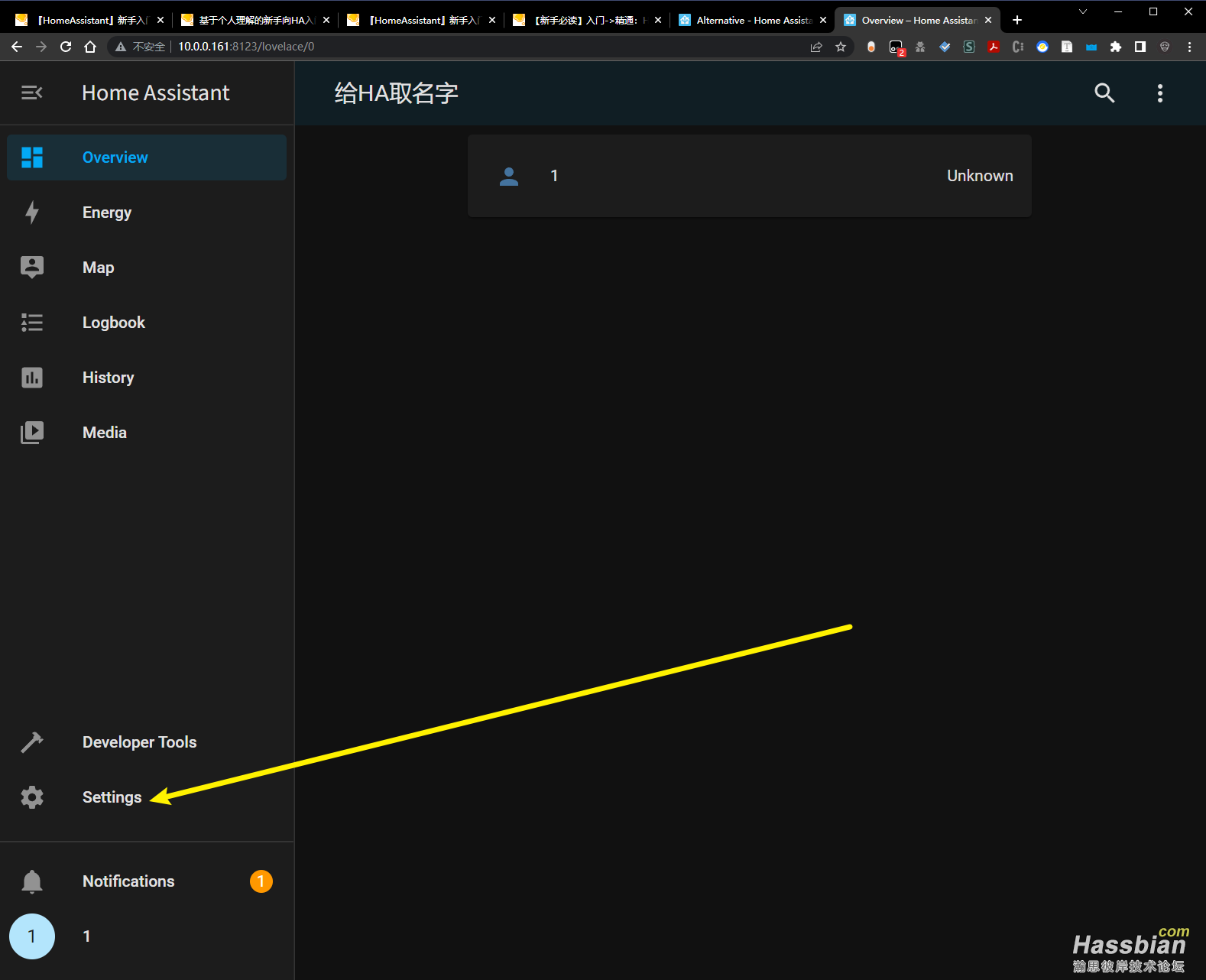Viewport: 1206px width, 980px height.
Task: Switch to the first HomeAssistant forum tab
Action: tap(91, 20)
